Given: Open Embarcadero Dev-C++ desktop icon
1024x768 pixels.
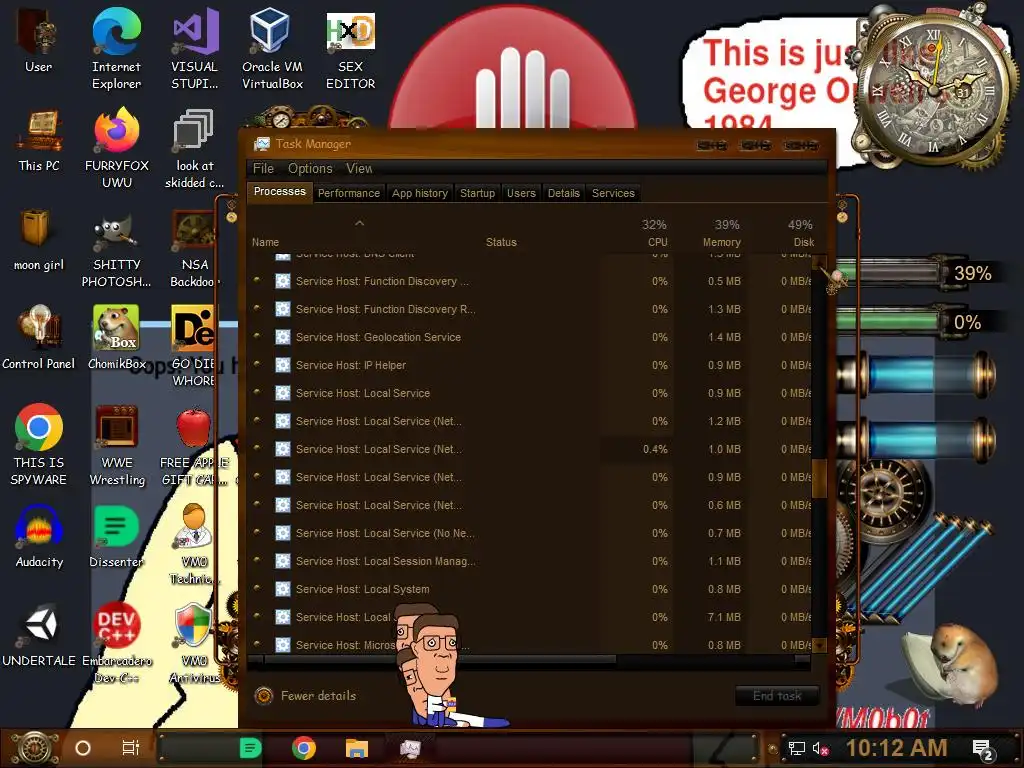Looking at the screenshot, I should click(x=117, y=643).
